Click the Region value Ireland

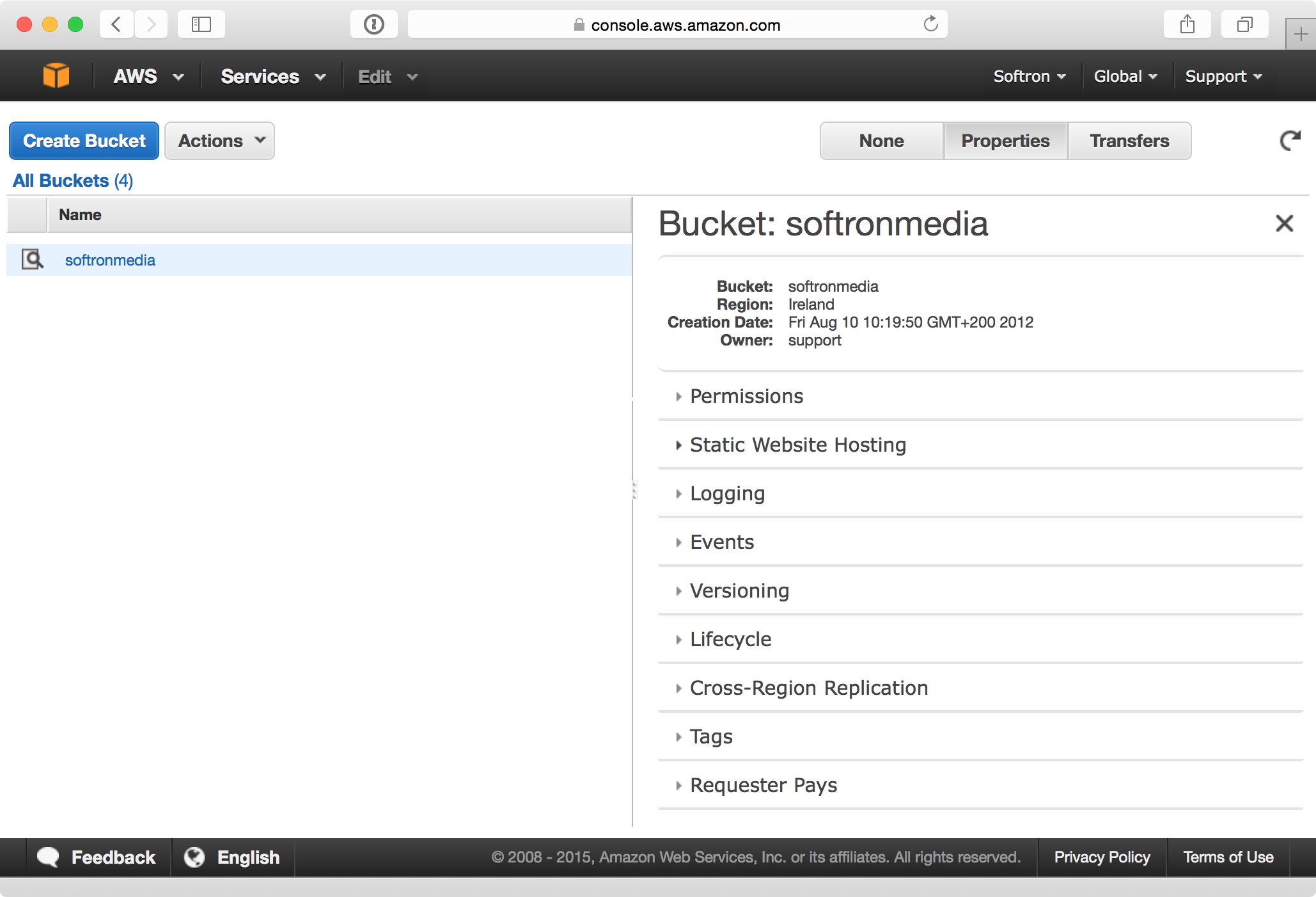[811, 305]
